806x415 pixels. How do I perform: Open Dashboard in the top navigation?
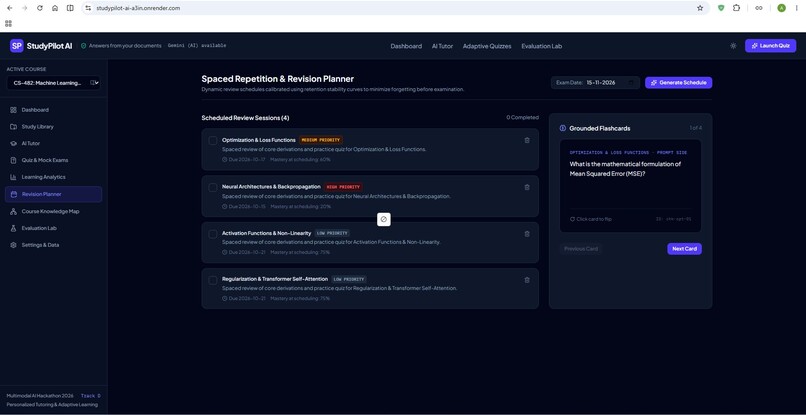pos(406,46)
